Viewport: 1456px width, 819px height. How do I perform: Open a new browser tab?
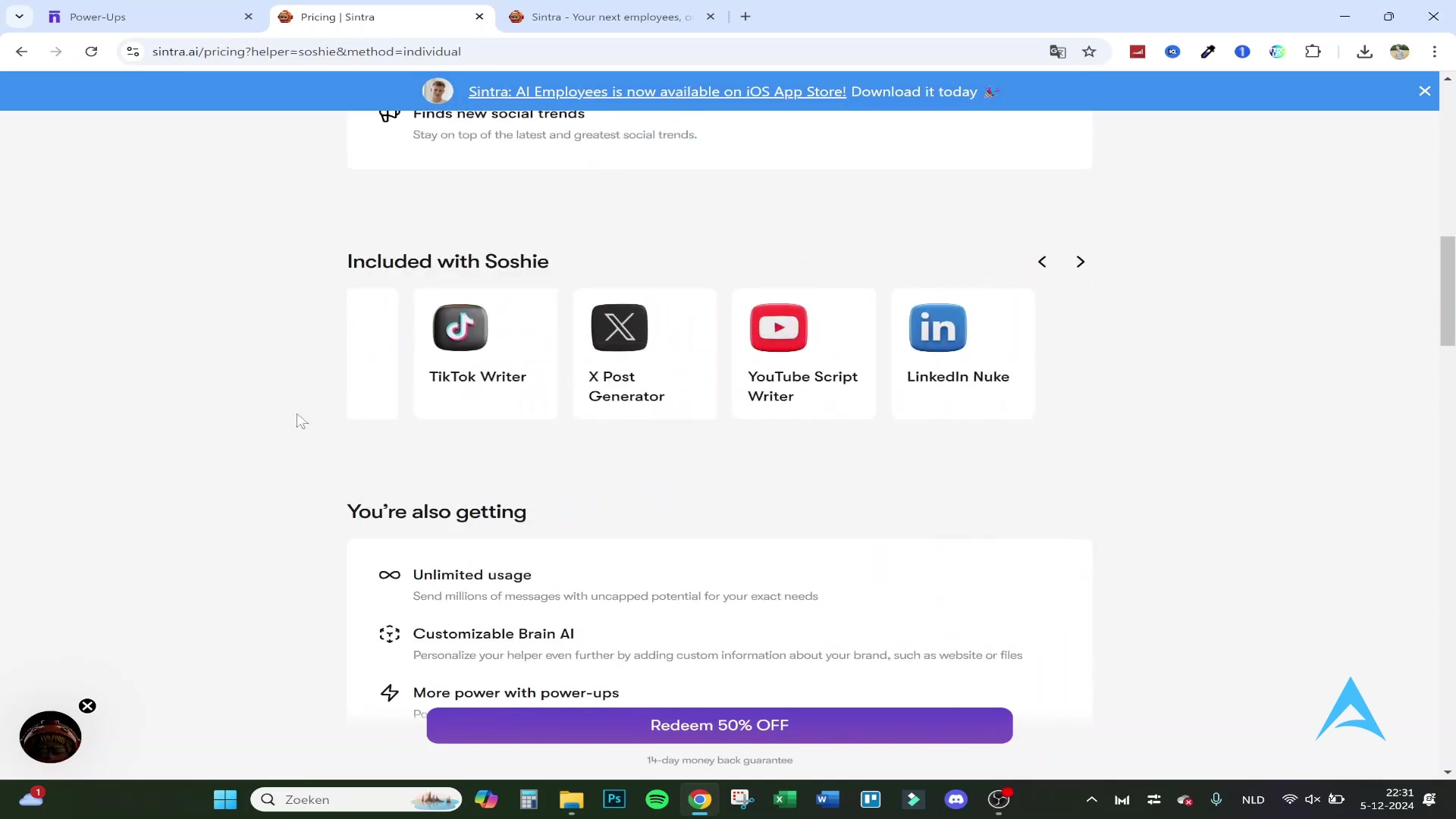[x=745, y=17]
